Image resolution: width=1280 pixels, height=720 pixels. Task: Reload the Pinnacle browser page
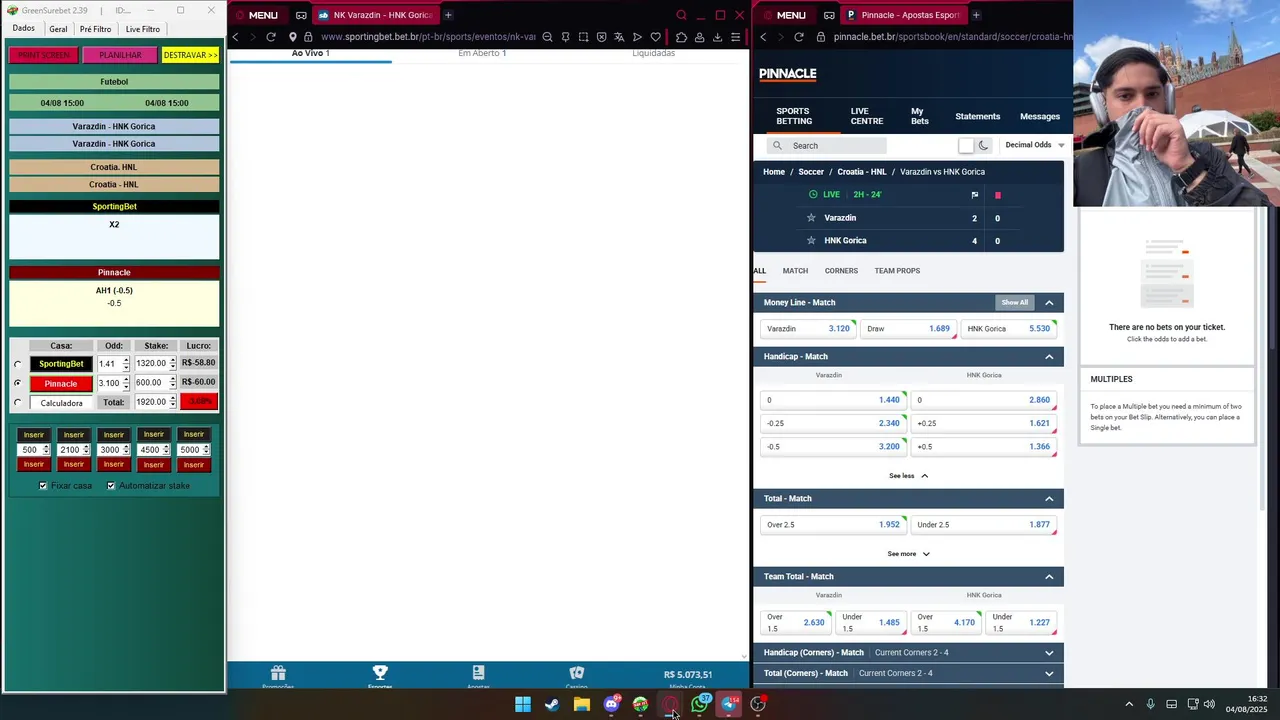799,37
